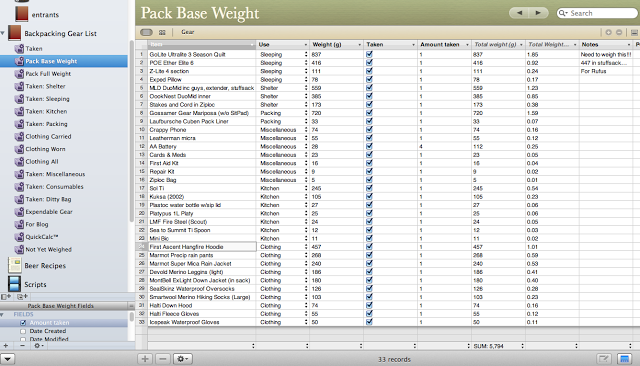Viewport: 640px width, 366px height.
Task: Select row number 24 header
Action: [x=142, y=246]
